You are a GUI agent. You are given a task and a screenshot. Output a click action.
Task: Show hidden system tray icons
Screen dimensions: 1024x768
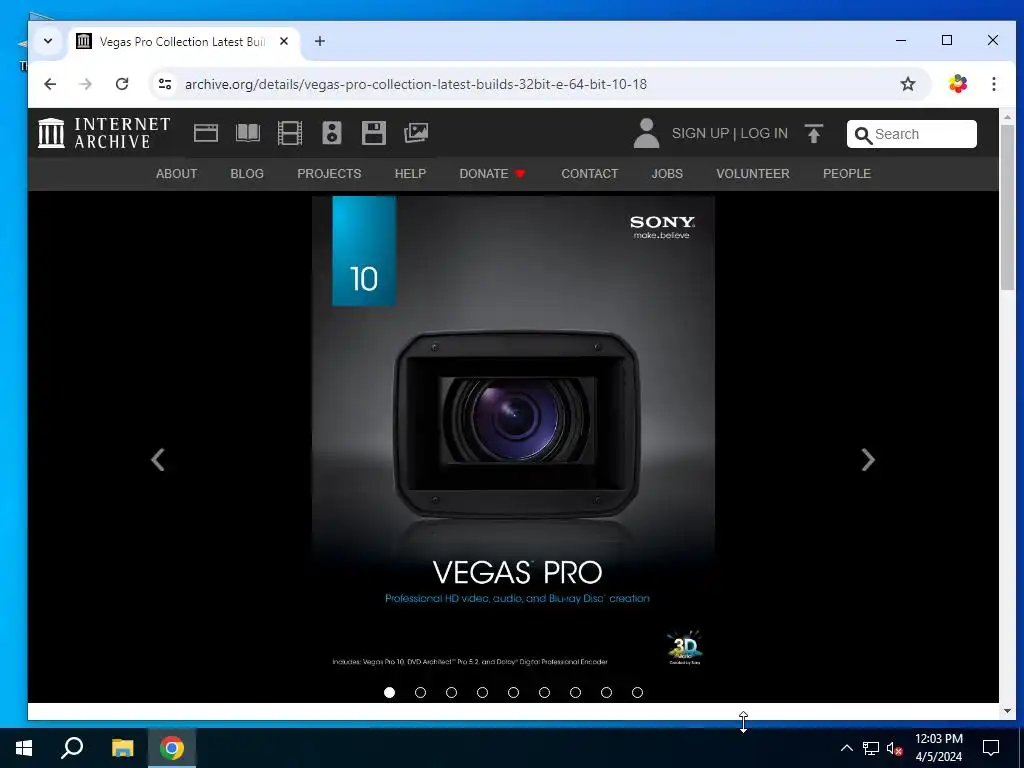[846, 748]
